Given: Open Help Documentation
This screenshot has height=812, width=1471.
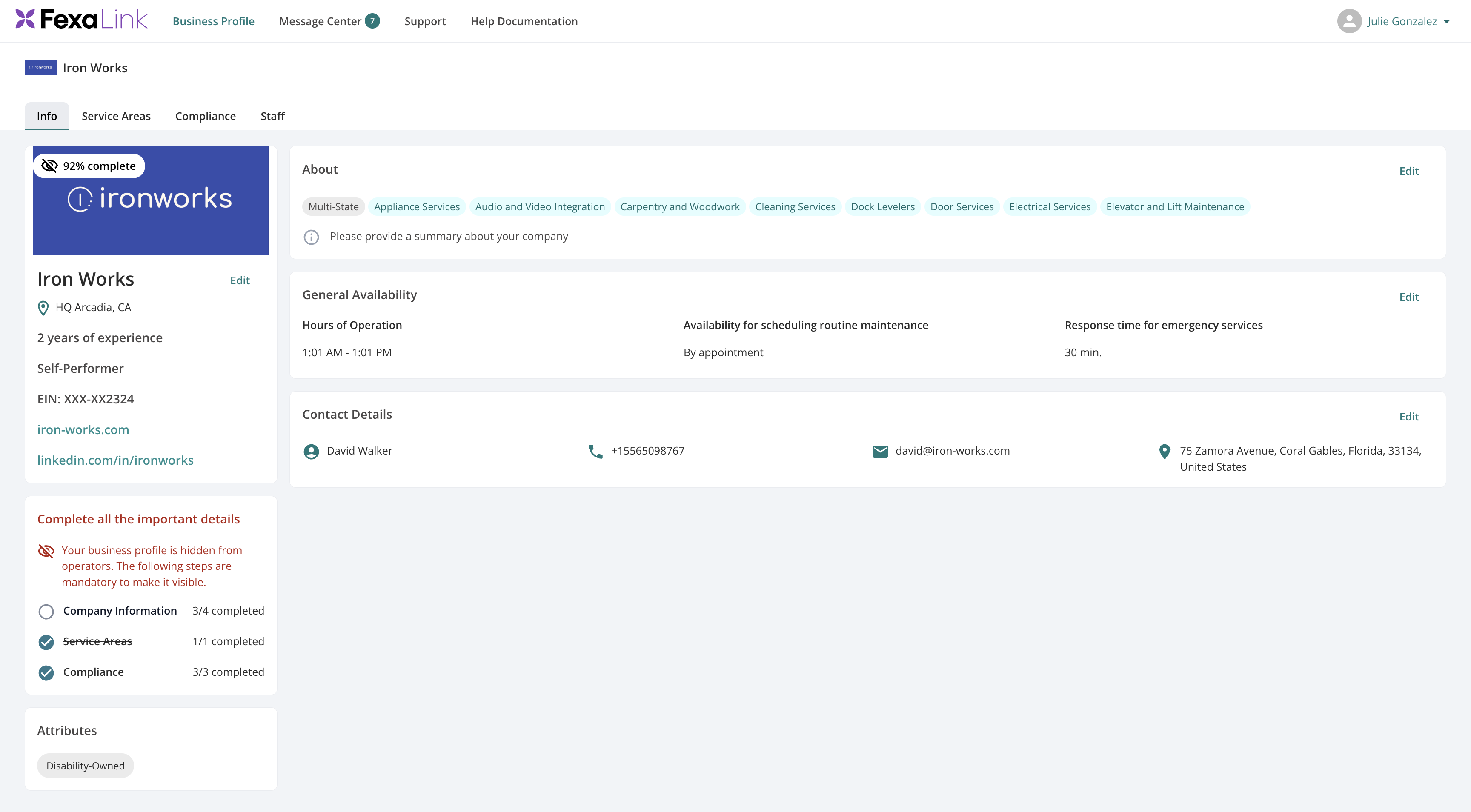Looking at the screenshot, I should point(524,21).
